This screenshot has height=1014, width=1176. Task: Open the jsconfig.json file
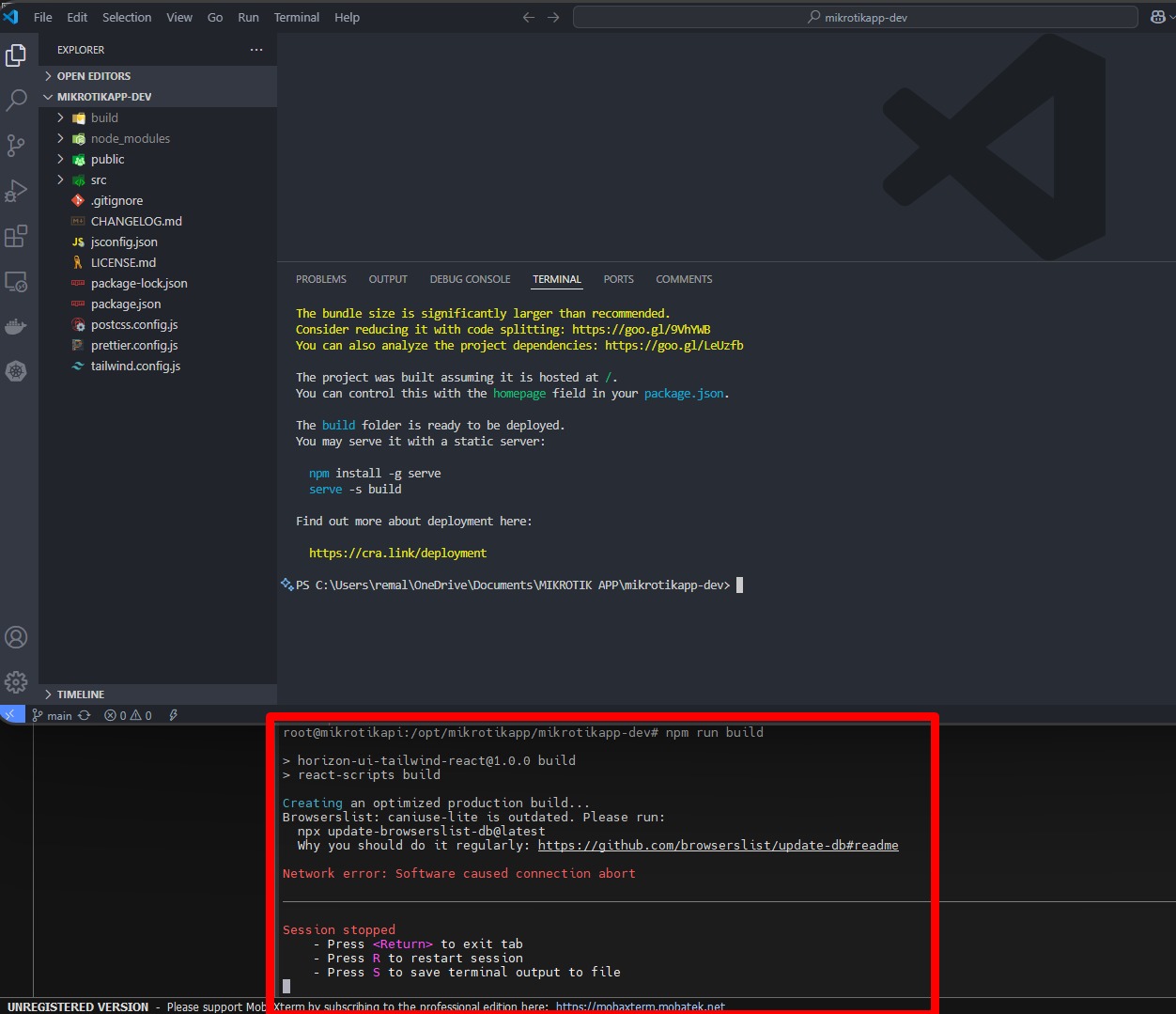click(x=158, y=242)
